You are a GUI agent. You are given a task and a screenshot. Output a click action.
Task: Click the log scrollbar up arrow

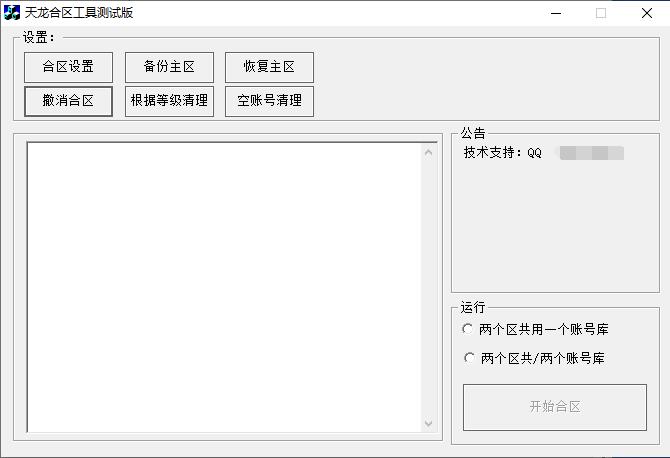coord(429,153)
